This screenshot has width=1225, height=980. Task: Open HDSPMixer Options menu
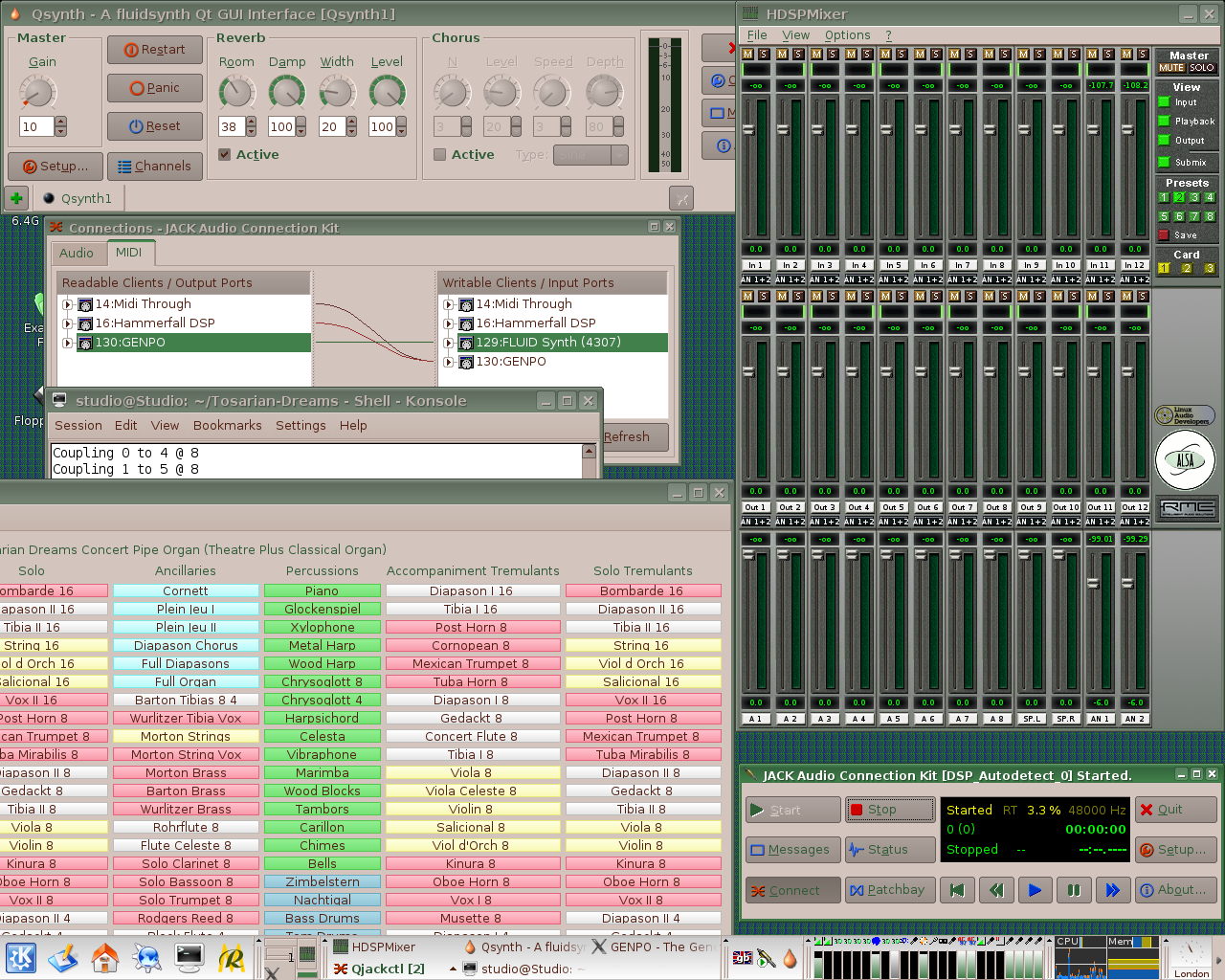point(848,35)
